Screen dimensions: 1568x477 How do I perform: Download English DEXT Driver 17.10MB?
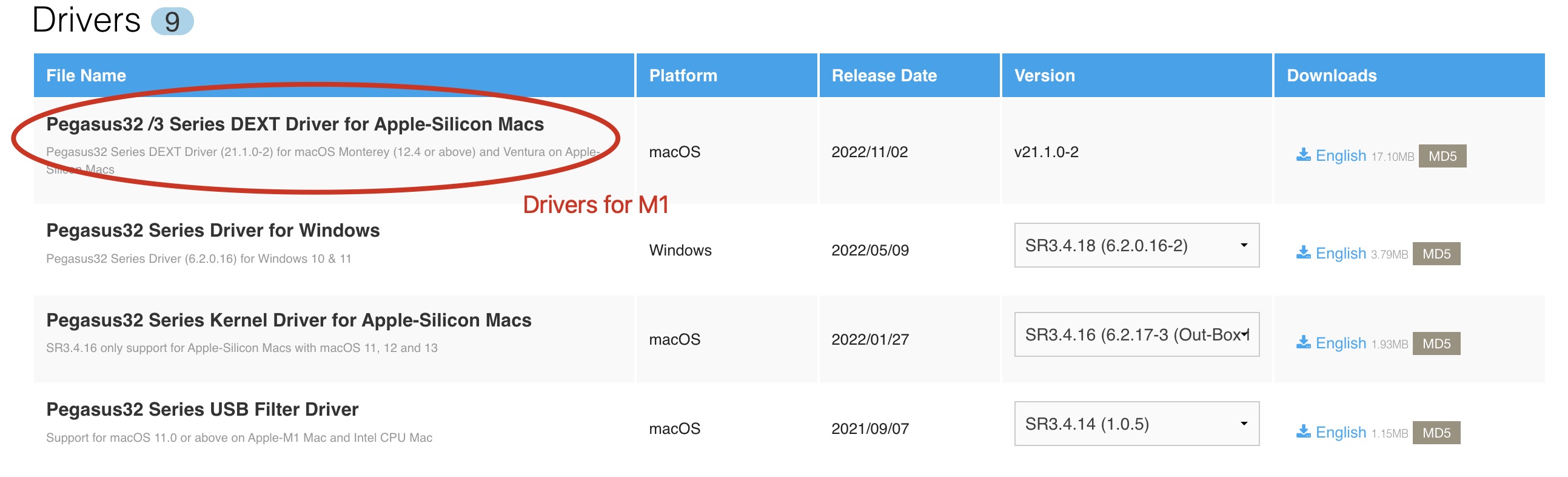[1341, 156]
